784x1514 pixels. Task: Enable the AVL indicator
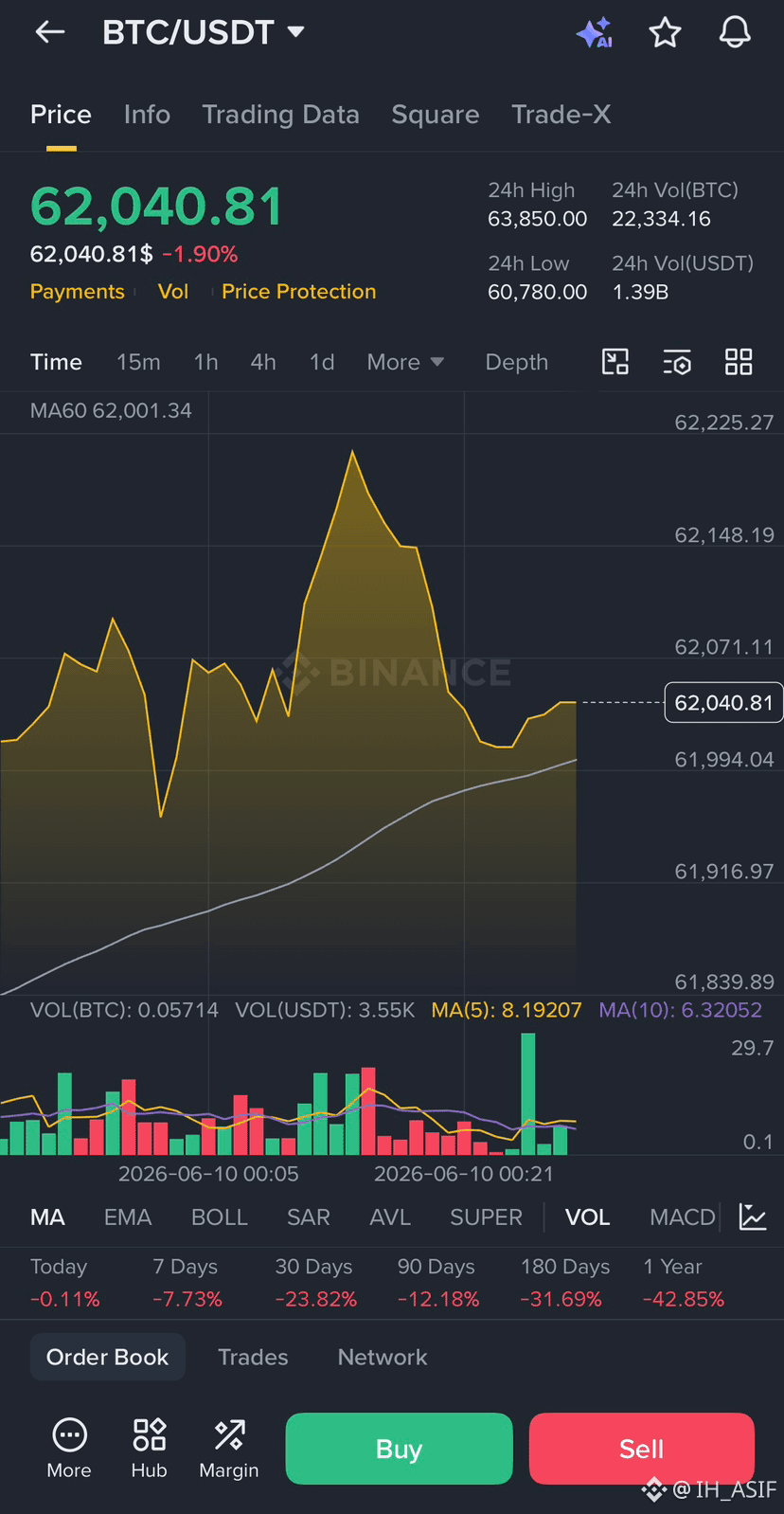(x=390, y=1217)
